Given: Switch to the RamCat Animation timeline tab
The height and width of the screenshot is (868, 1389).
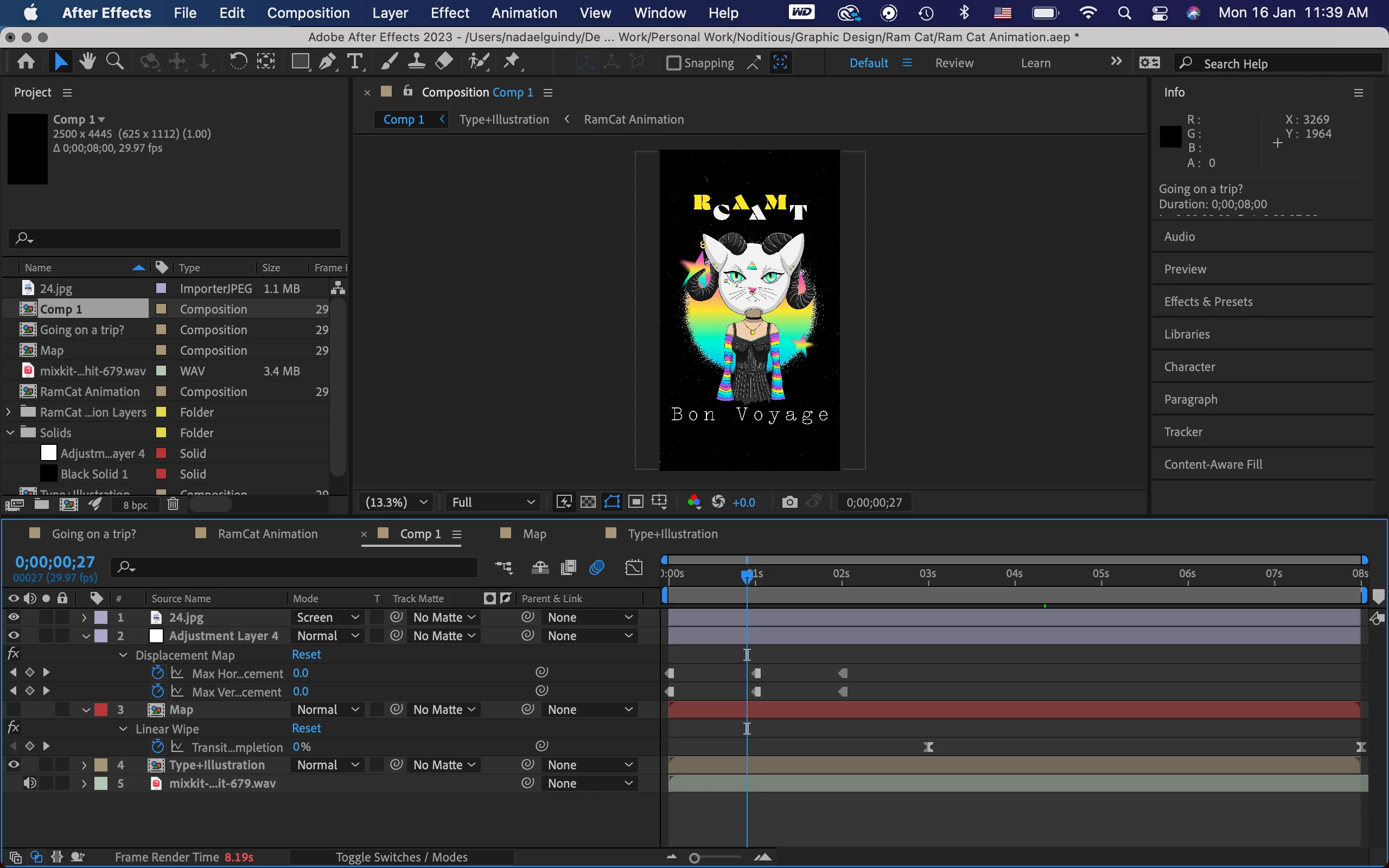Looking at the screenshot, I should (x=267, y=534).
